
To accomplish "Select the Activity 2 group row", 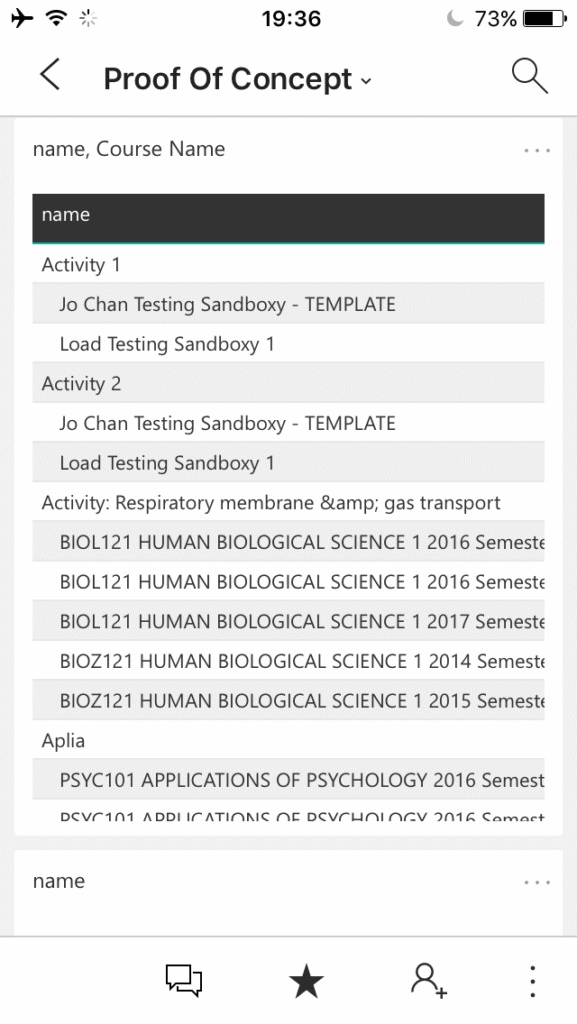I will coord(288,383).
